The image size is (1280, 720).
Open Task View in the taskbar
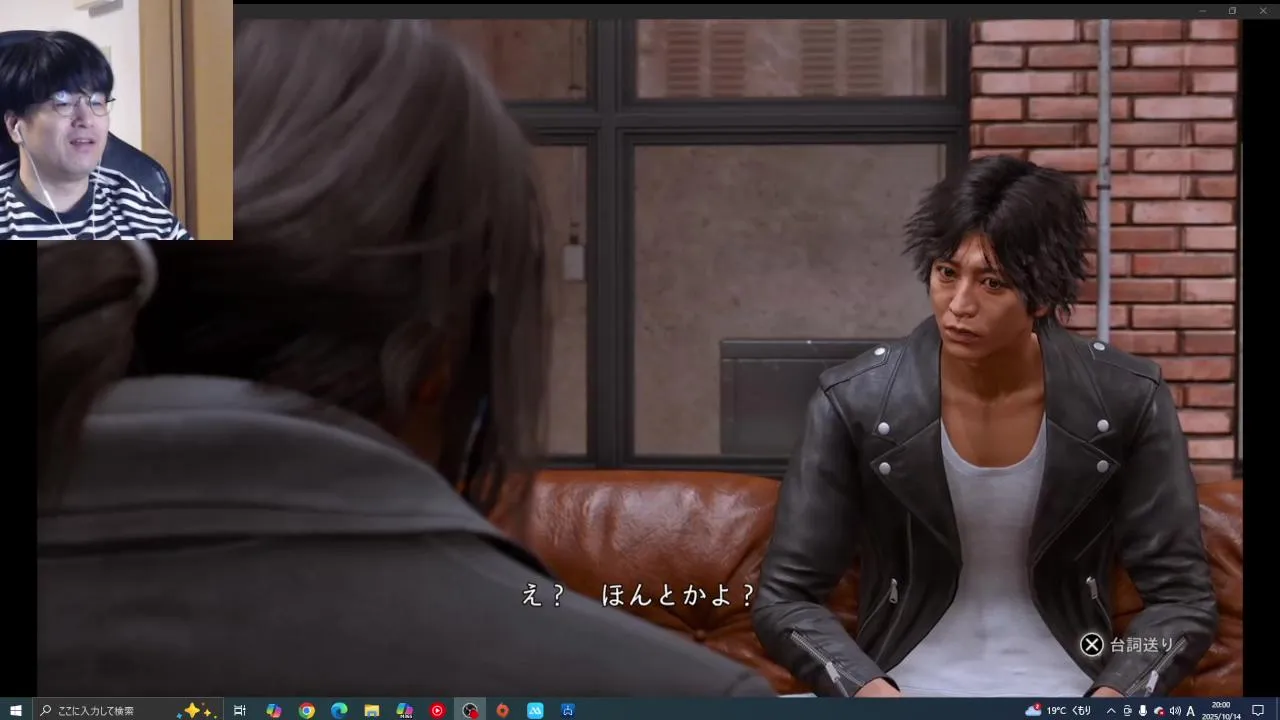240,710
